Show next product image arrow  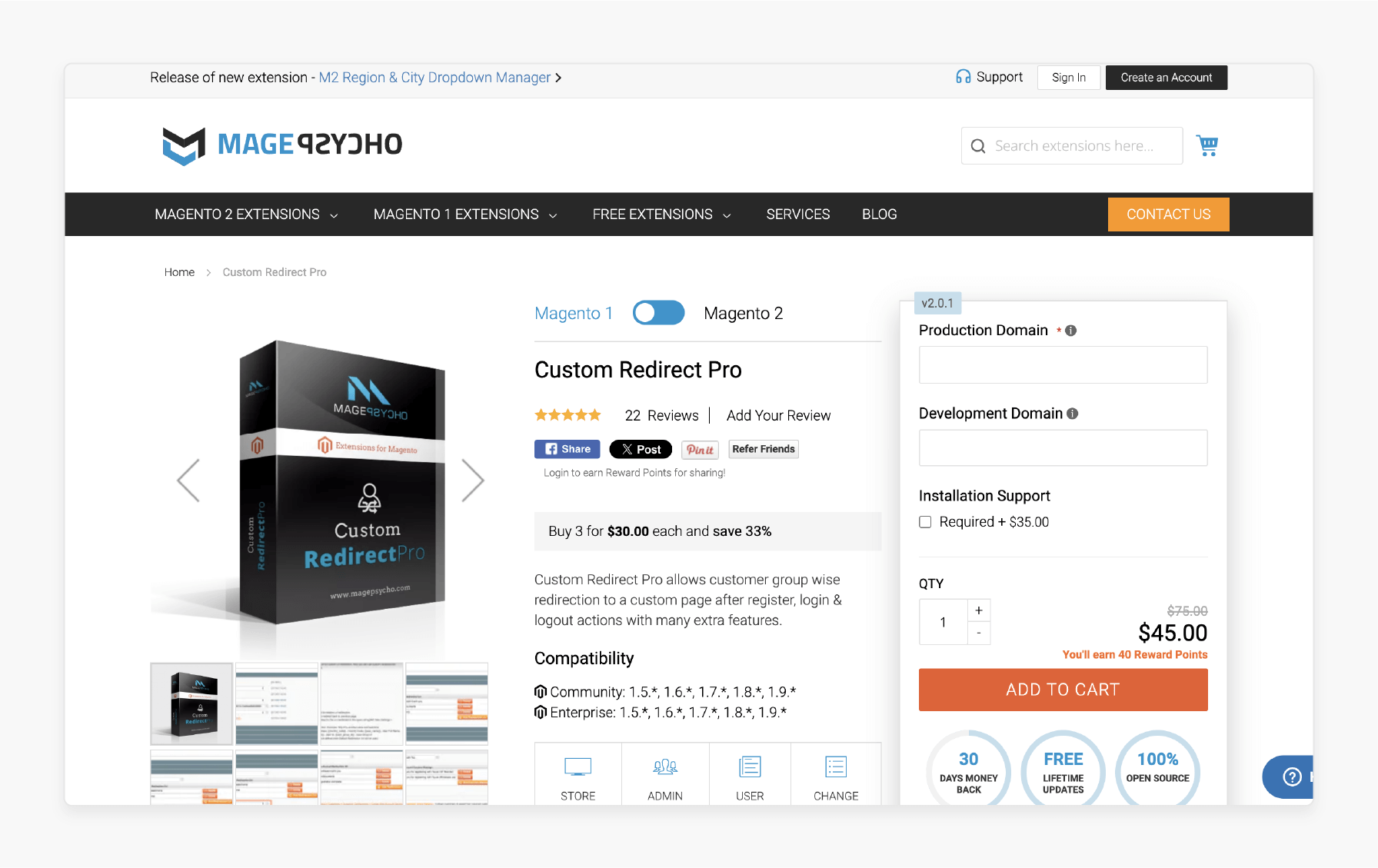click(x=473, y=481)
